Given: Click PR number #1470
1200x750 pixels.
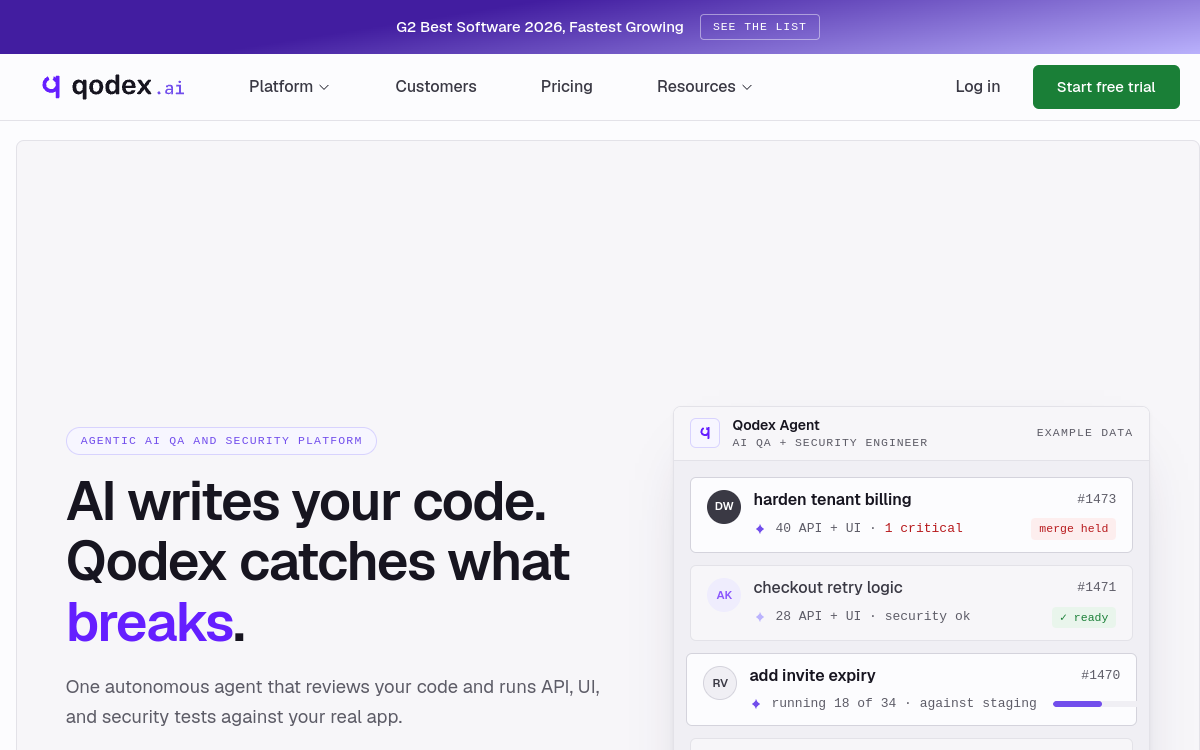Looking at the screenshot, I should pos(1101,675).
